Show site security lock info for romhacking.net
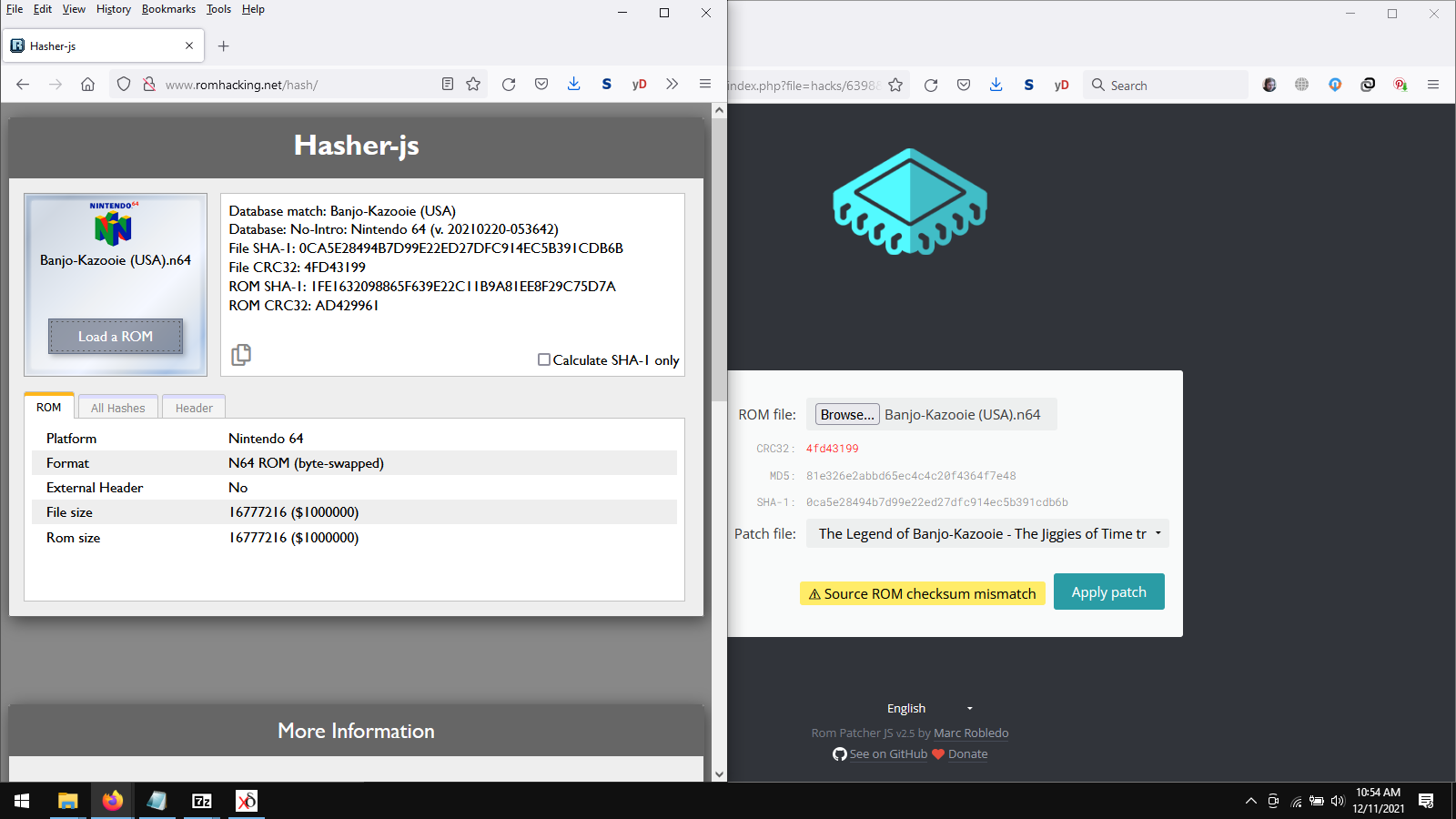Viewport: 1456px width, 819px height. coord(149,85)
